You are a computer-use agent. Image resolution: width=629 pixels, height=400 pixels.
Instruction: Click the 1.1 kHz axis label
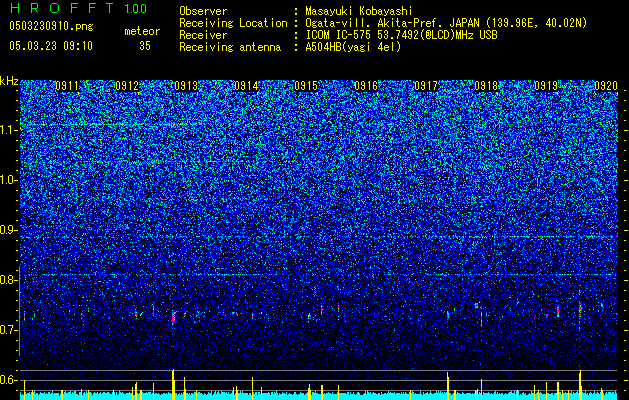(x=9, y=130)
